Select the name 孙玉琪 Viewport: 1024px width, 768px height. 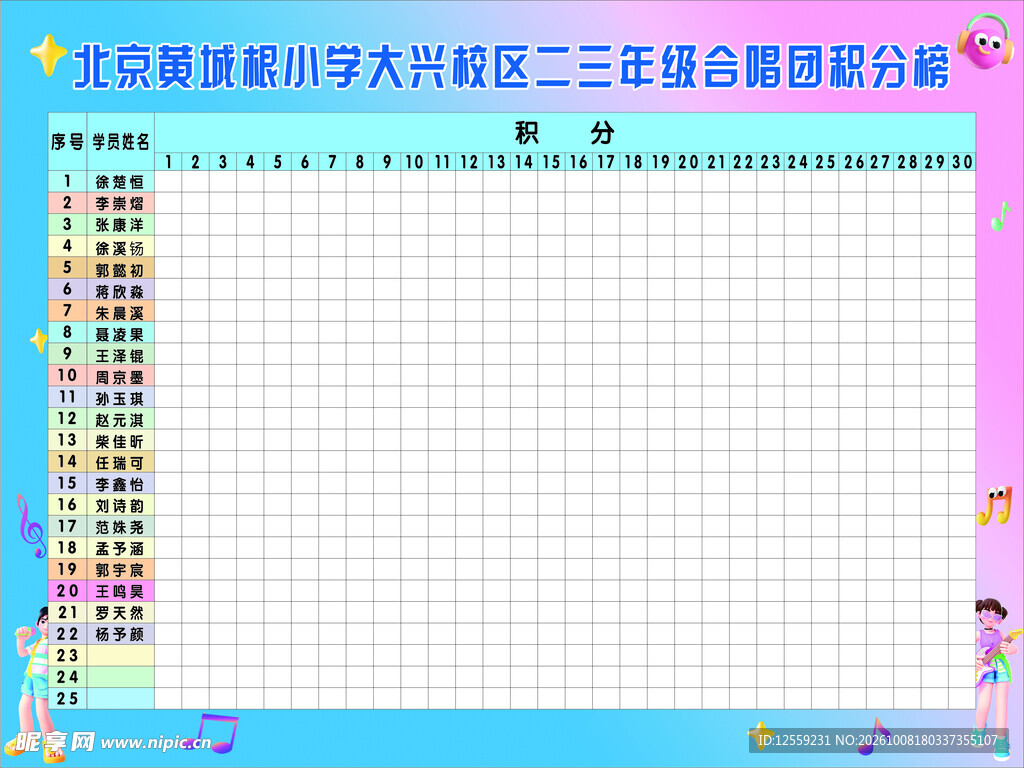(120, 398)
